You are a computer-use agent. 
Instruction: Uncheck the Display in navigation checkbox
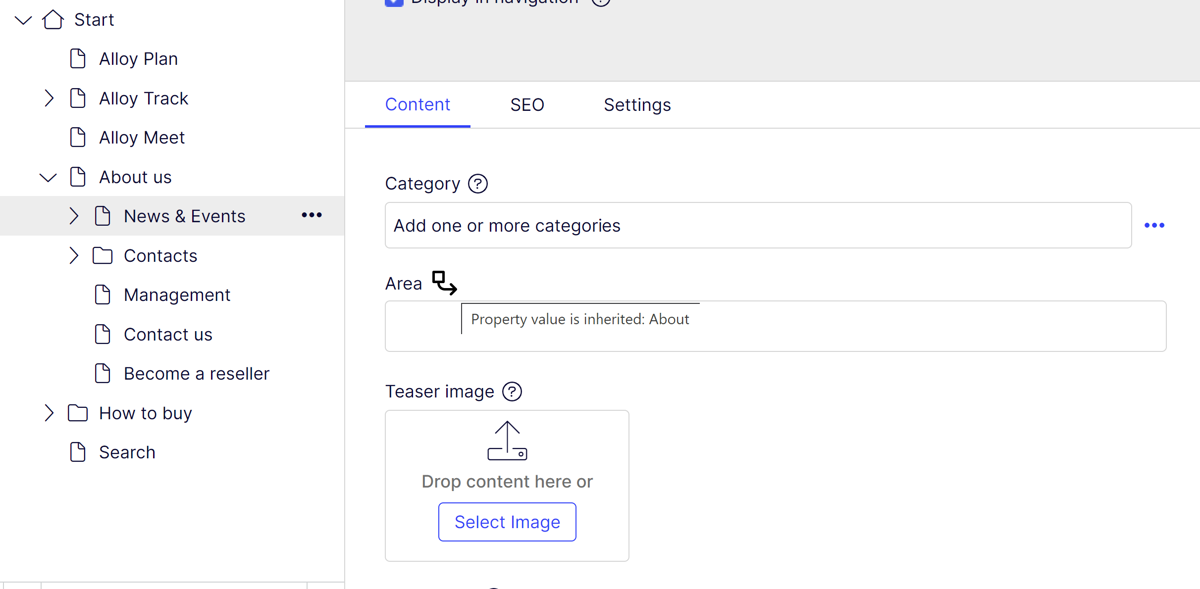[393, 2]
